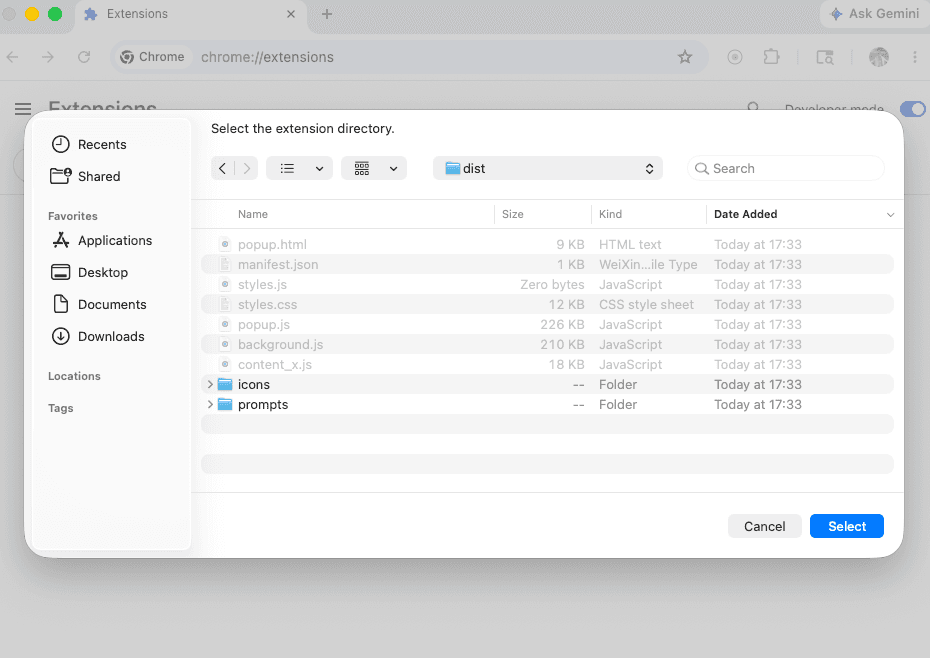Viewport: 930px width, 658px height.
Task: Sort by the Kind column header
Action: tap(610, 214)
